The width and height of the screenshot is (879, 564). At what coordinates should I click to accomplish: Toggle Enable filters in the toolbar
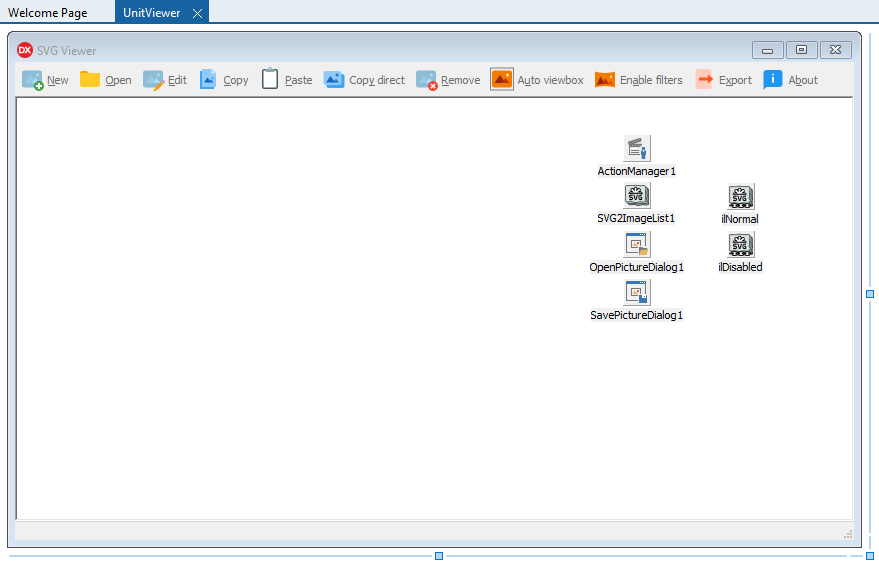click(638, 80)
